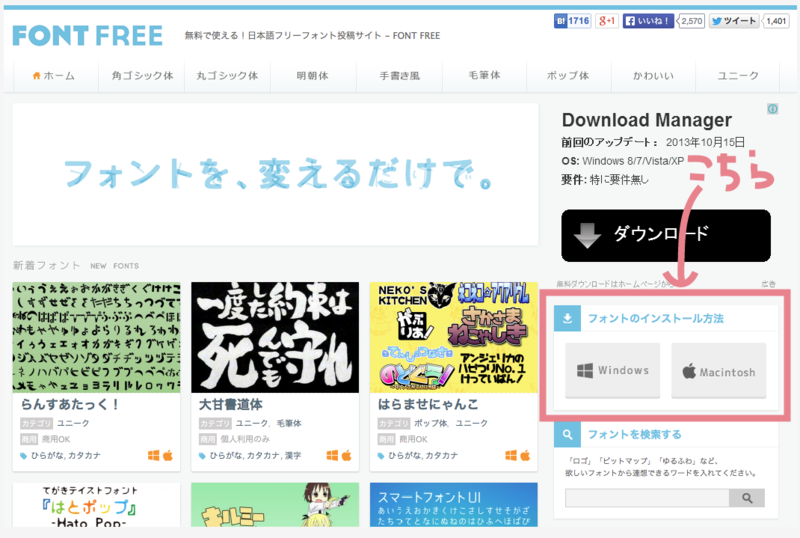Click the tweet count 1,401
800x538 pixels.
click(x=776, y=21)
